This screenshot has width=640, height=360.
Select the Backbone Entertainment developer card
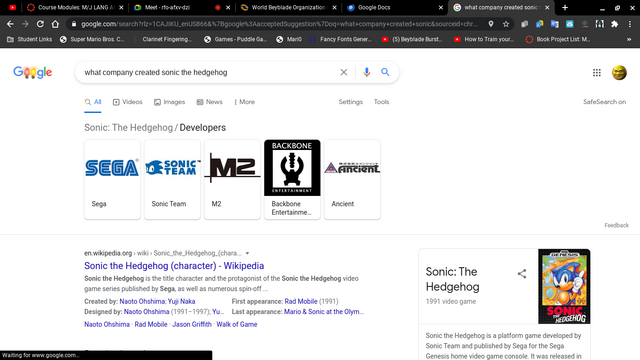point(292,179)
